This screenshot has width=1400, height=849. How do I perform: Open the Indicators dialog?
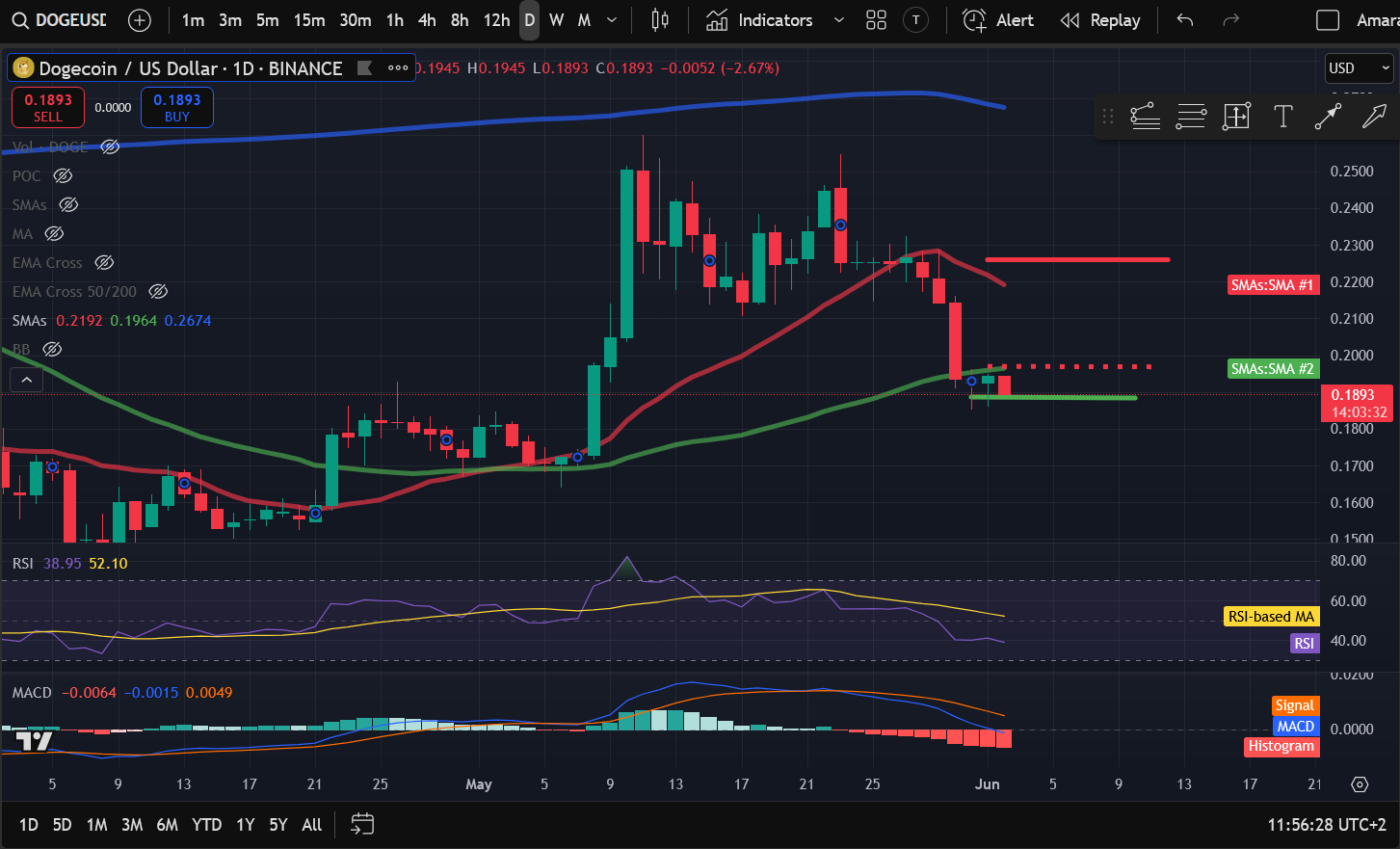760,20
